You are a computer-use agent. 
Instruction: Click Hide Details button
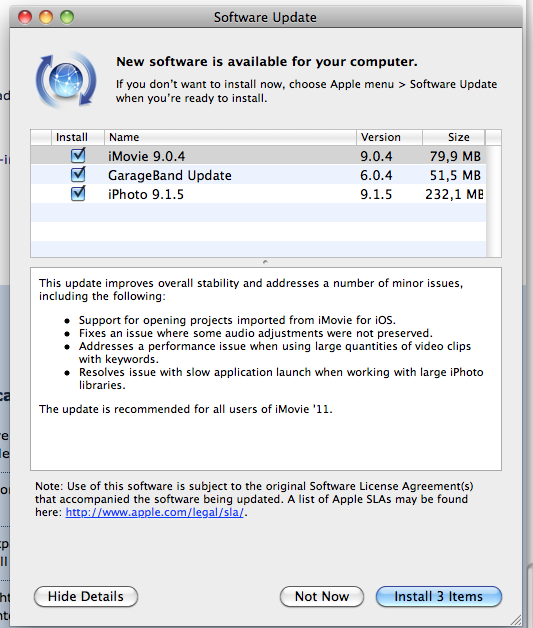(x=86, y=596)
